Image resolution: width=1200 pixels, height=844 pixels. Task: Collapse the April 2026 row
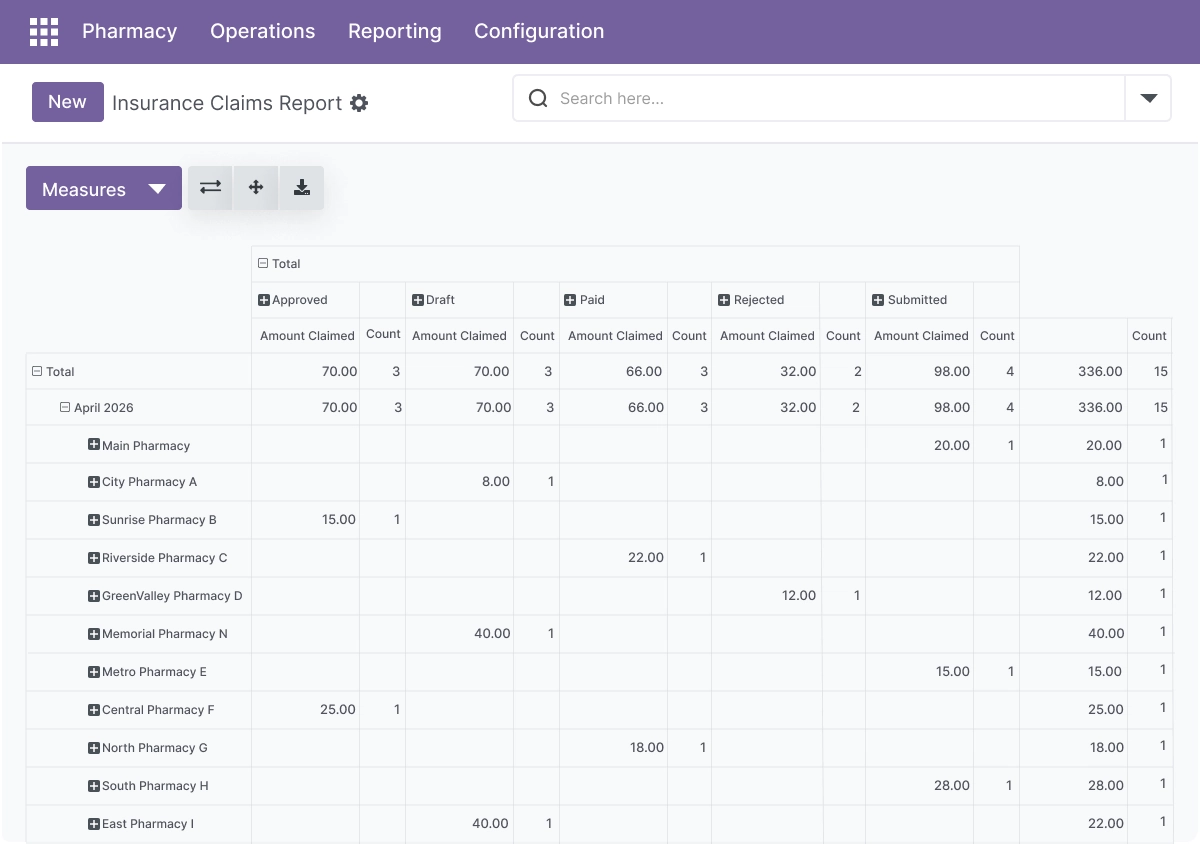point(97,408)
